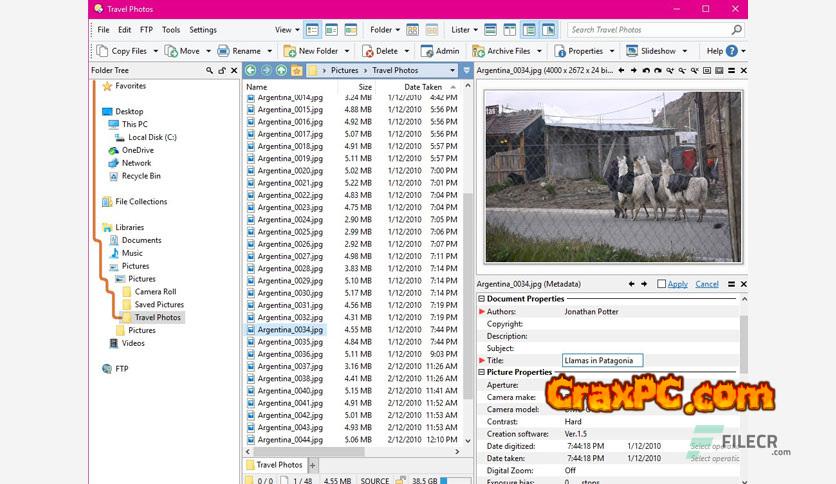Collapse the Picture Properties section
This screenshot has width=836, height=484.
(482, 372)
